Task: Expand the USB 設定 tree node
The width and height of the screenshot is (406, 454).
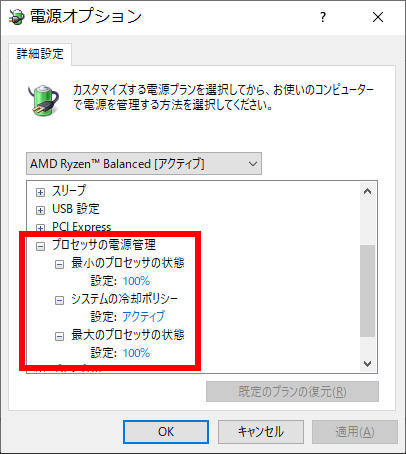Action: (40, 210)
